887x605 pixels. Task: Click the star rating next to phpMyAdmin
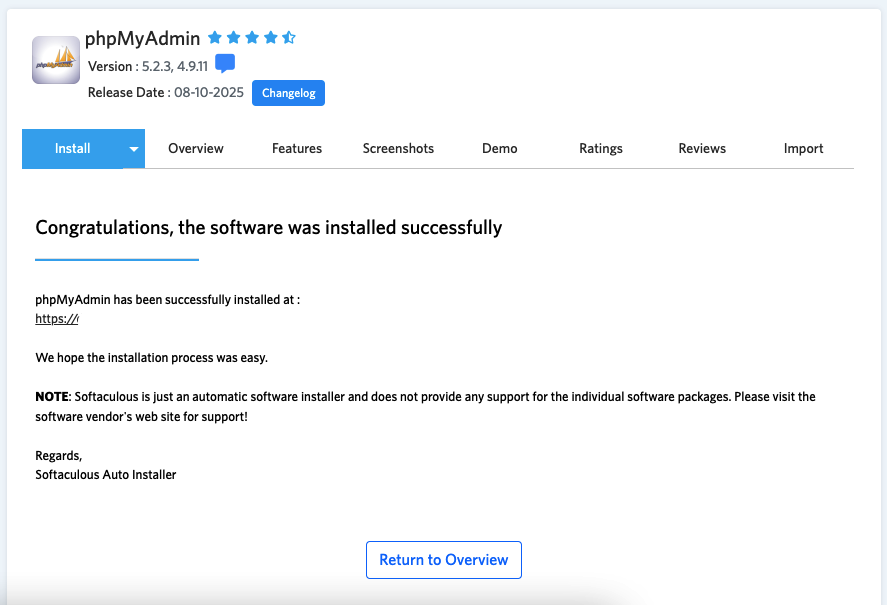click(252, 38)
